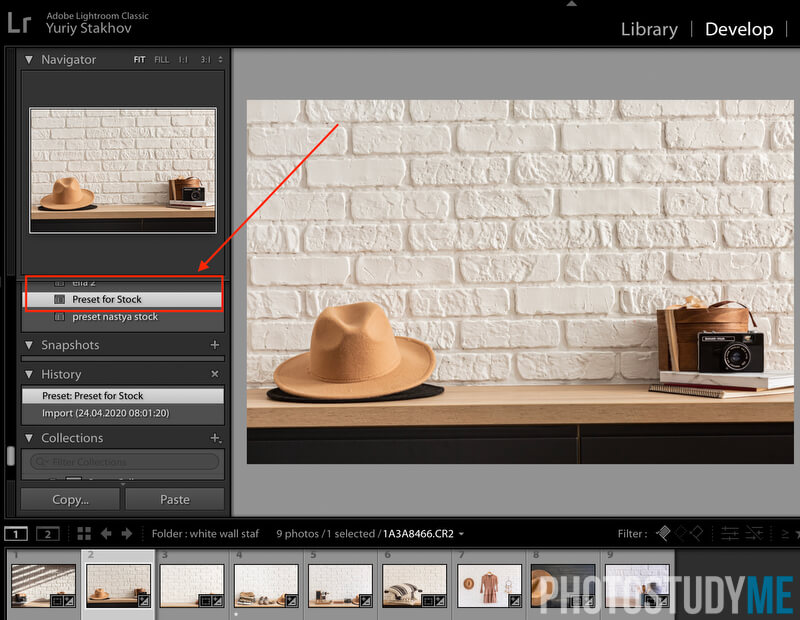
Task: Switch to the Develop module
Action: coord(739,29)
